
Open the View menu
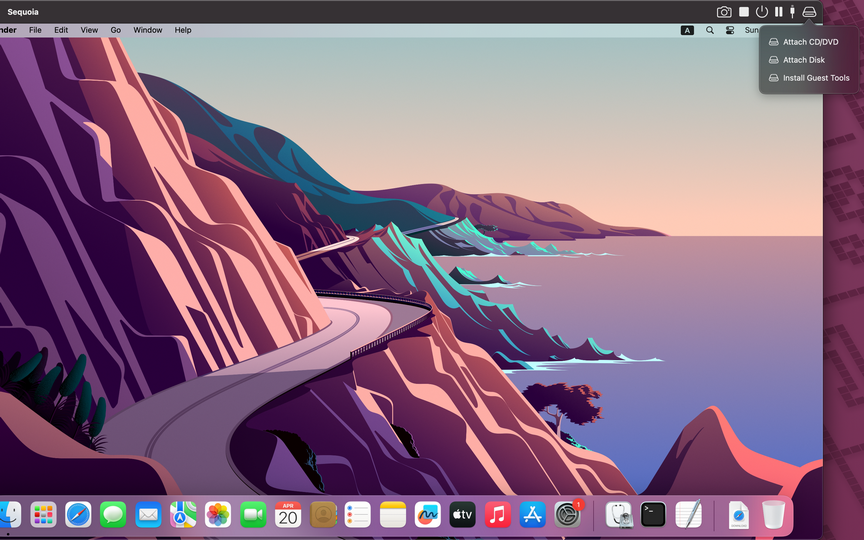(x=89, y=30)
